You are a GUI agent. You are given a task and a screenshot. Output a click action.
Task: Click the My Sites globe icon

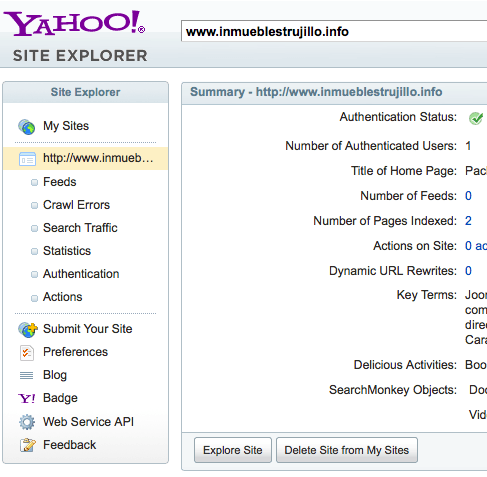27,127
